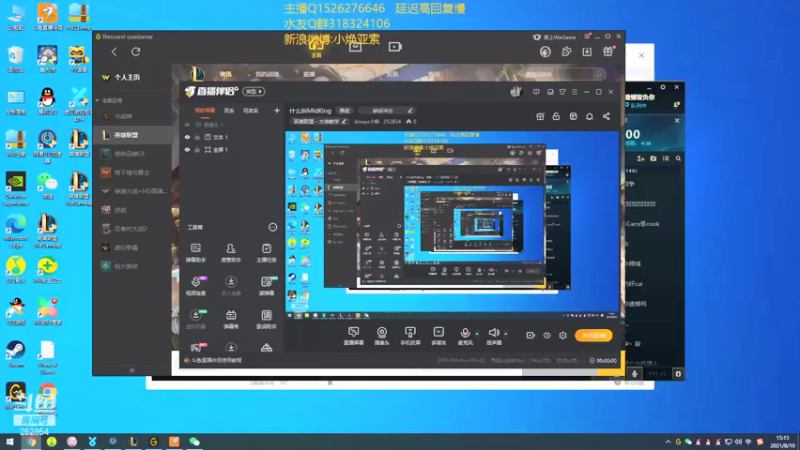800x450 pixels.
Task: Mute the 扬声器 speaker in streaming companion
Action: [x=493, y=336]
